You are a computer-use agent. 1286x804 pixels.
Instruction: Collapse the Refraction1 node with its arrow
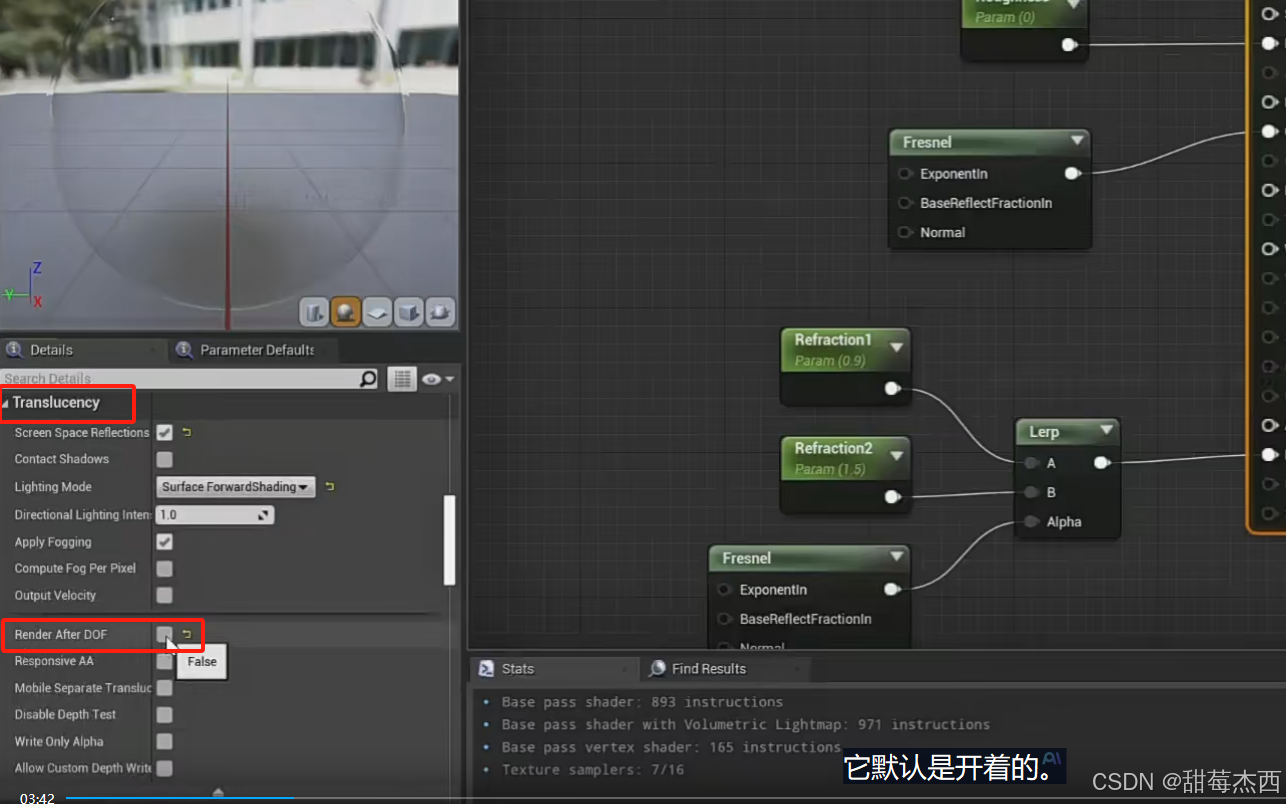(x=896, y=348)
